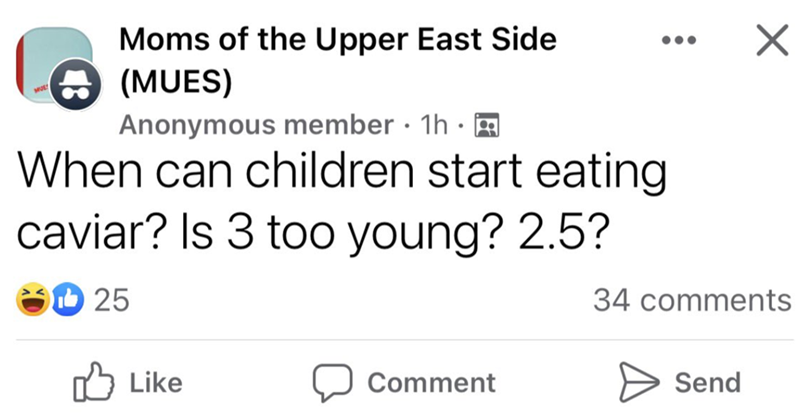Viewport: 800px width, 418px height.
Task: Click the (MUES) group abbreviation
Action: point(177,82)
